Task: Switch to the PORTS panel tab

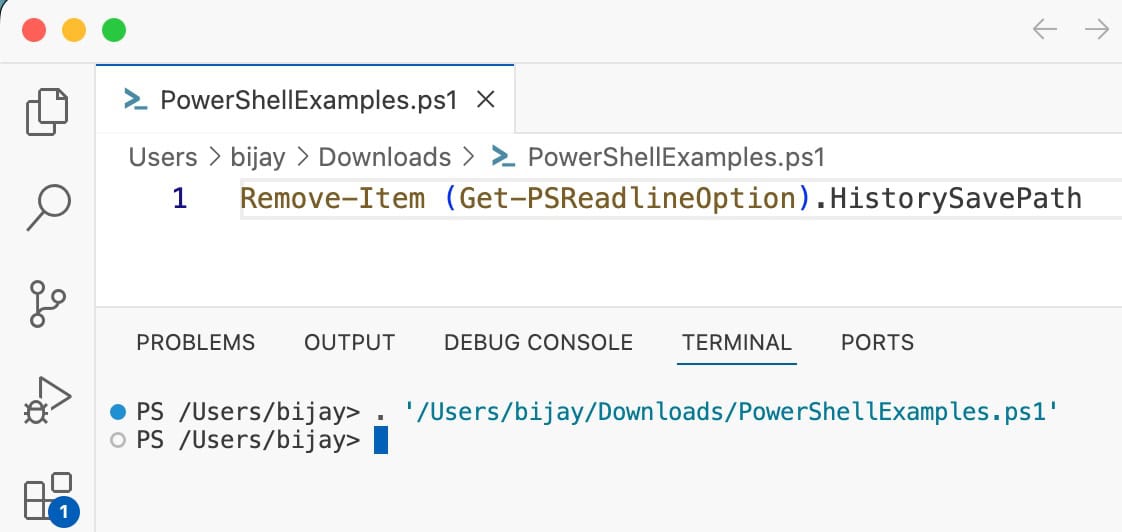Action: (877, 342)
